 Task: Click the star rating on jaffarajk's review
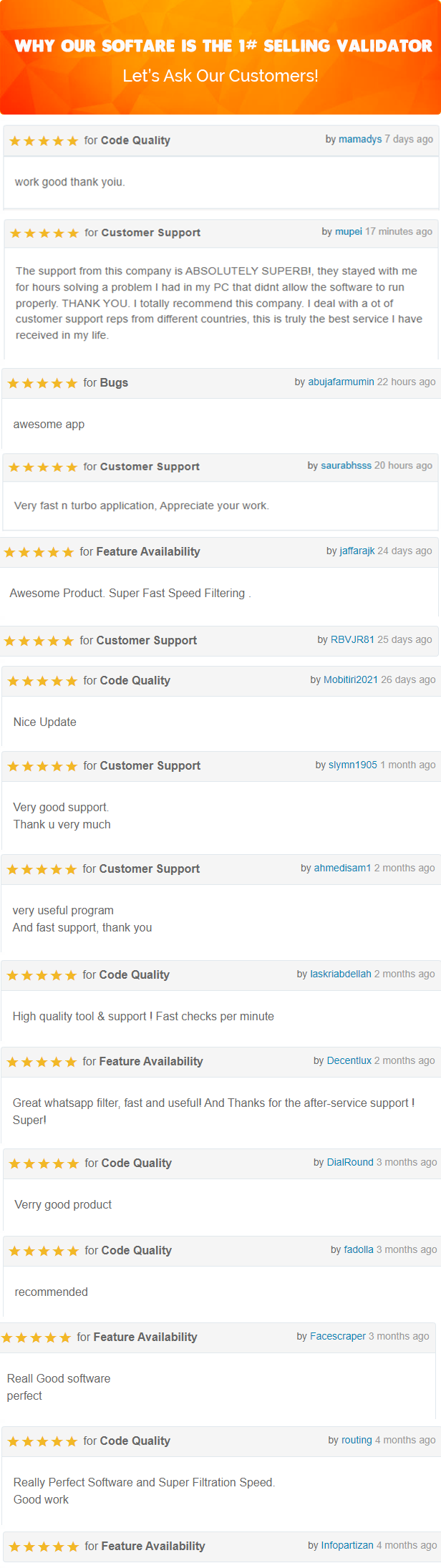point(39,552)
